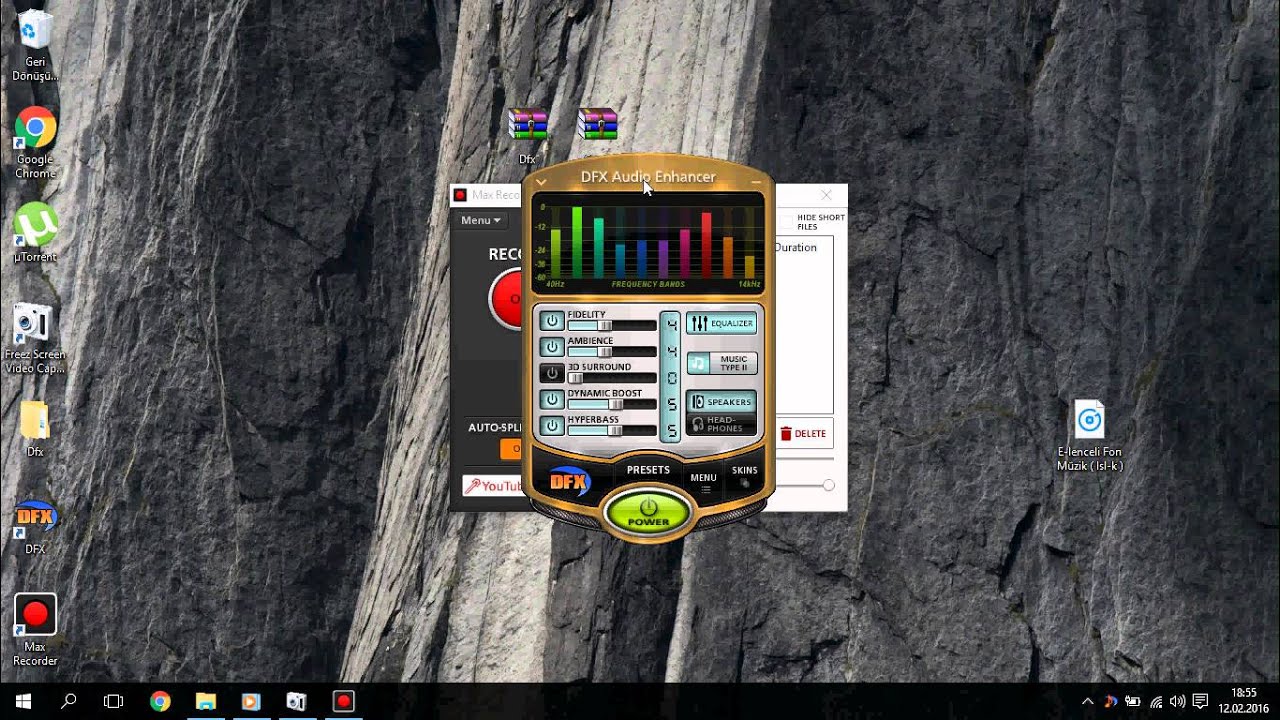Open the DFX Skins selector
1280x720 pixels.
tap(744, 475)
